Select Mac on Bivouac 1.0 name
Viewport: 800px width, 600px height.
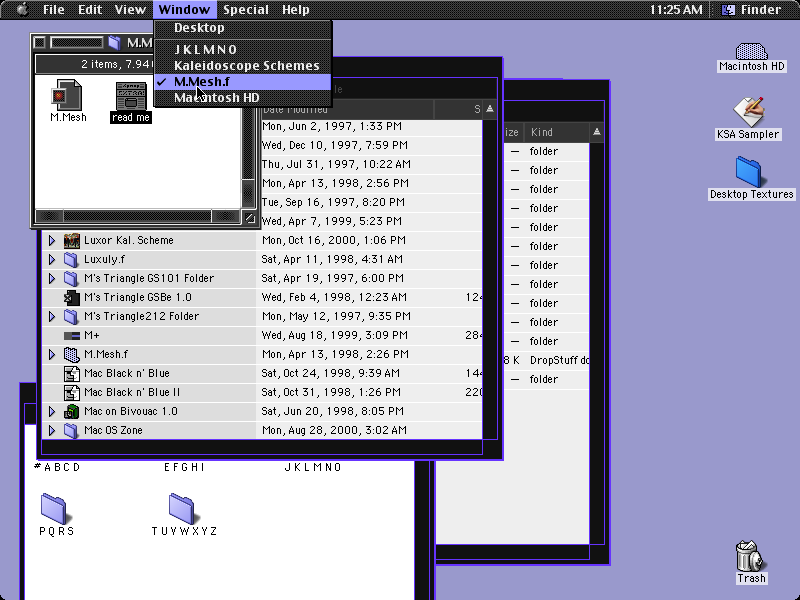tap(131, 411)
